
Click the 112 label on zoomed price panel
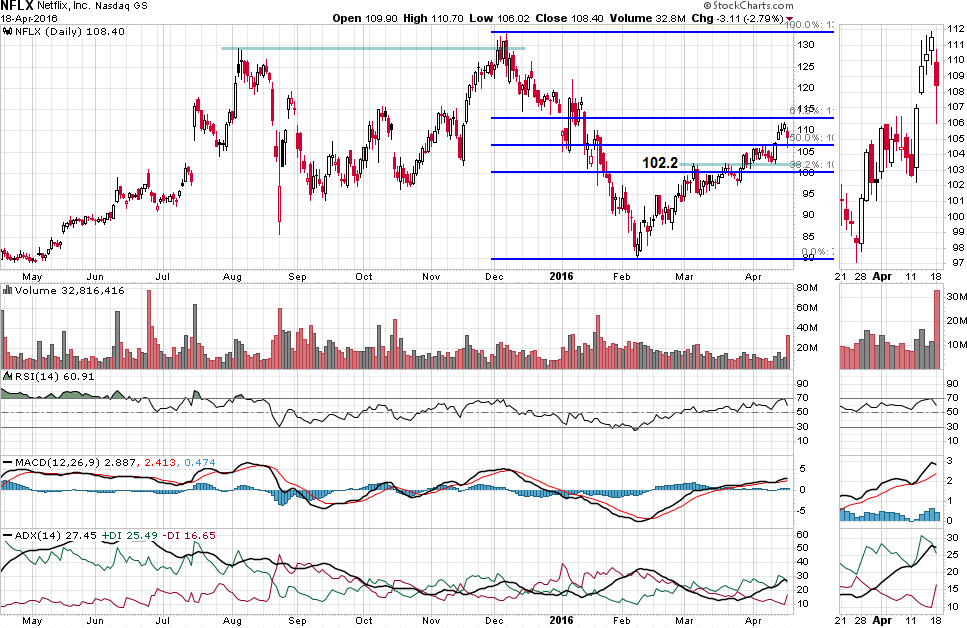[956, 28]
